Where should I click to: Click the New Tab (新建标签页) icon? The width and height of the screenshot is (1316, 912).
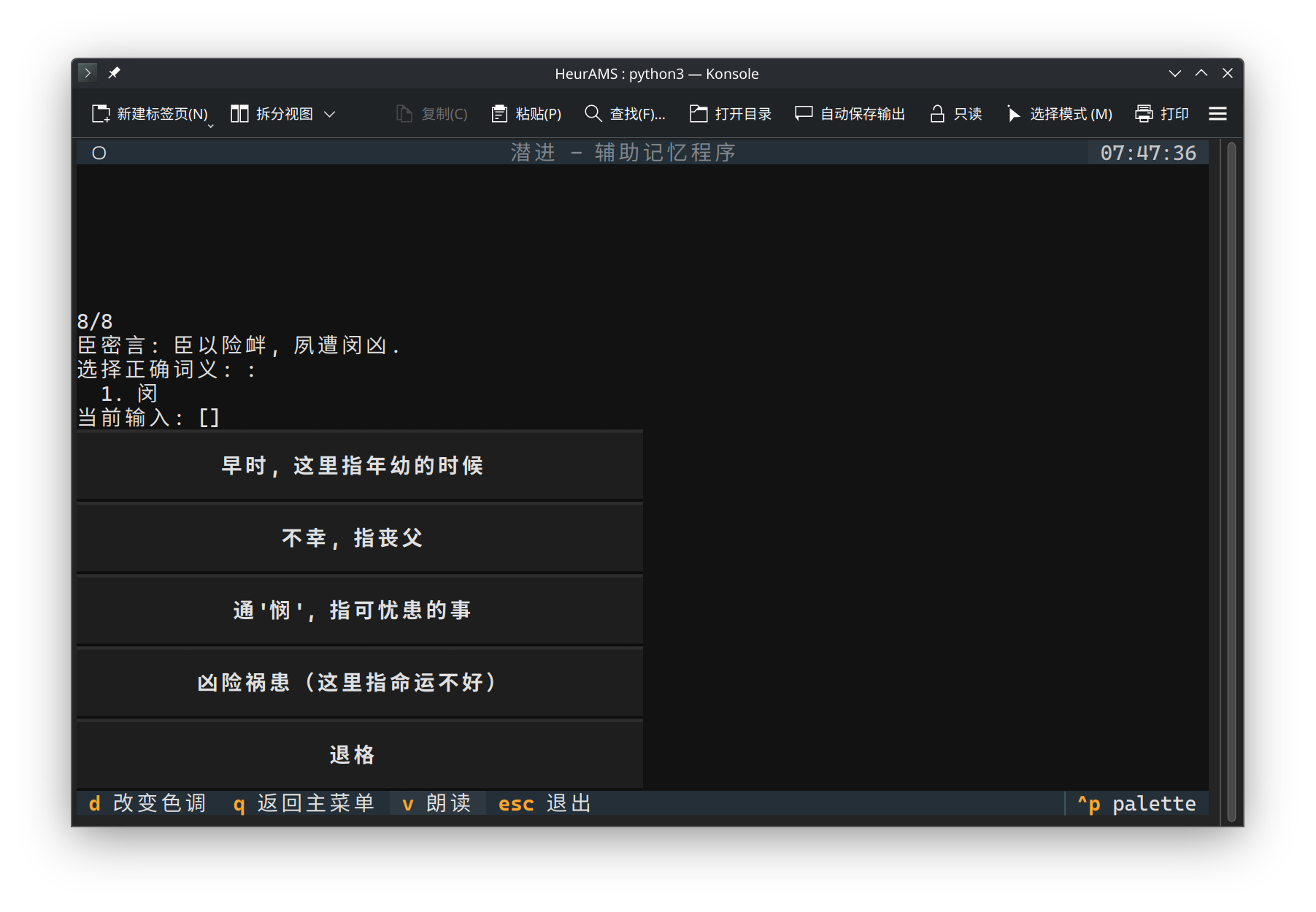click(x=101, y=114)
